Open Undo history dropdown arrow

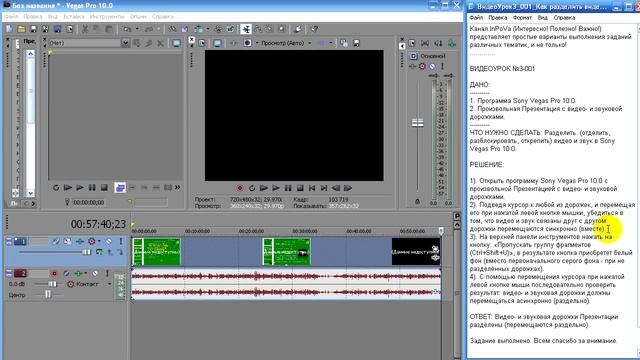(137, 29)
